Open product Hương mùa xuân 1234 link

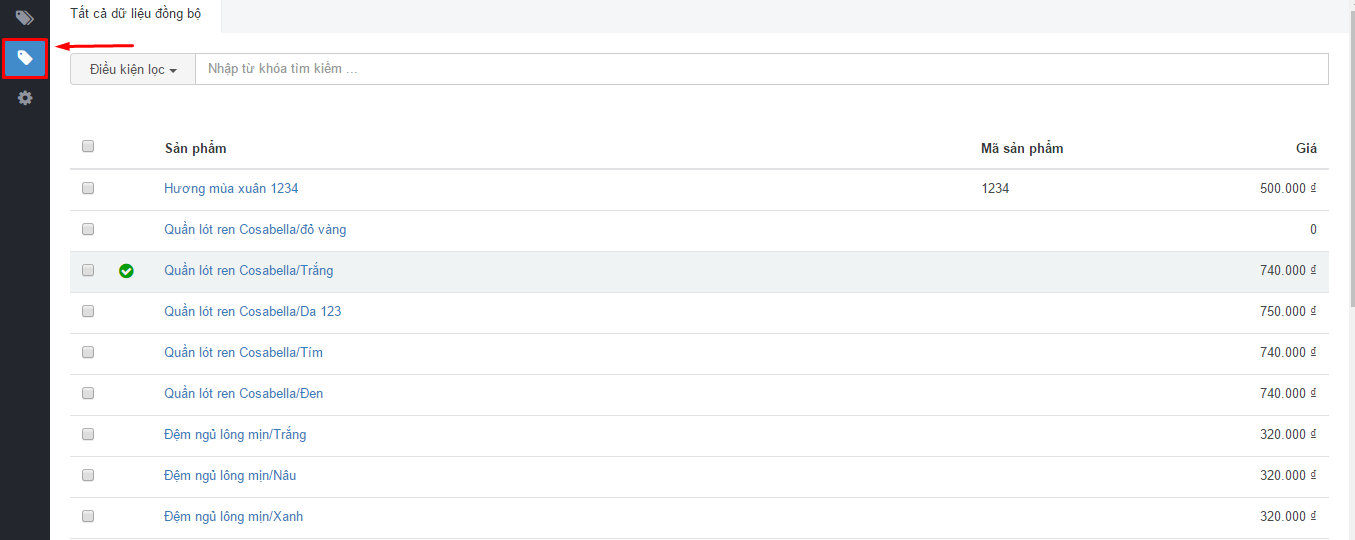click(231, 188)
